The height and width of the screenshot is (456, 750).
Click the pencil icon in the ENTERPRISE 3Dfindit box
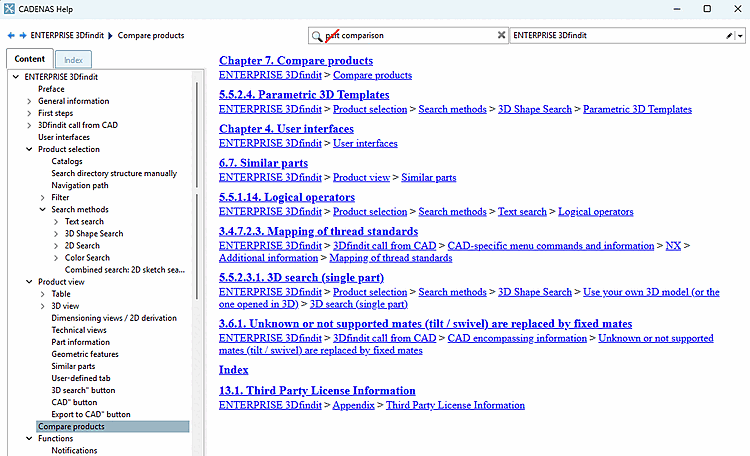point(729,35)
